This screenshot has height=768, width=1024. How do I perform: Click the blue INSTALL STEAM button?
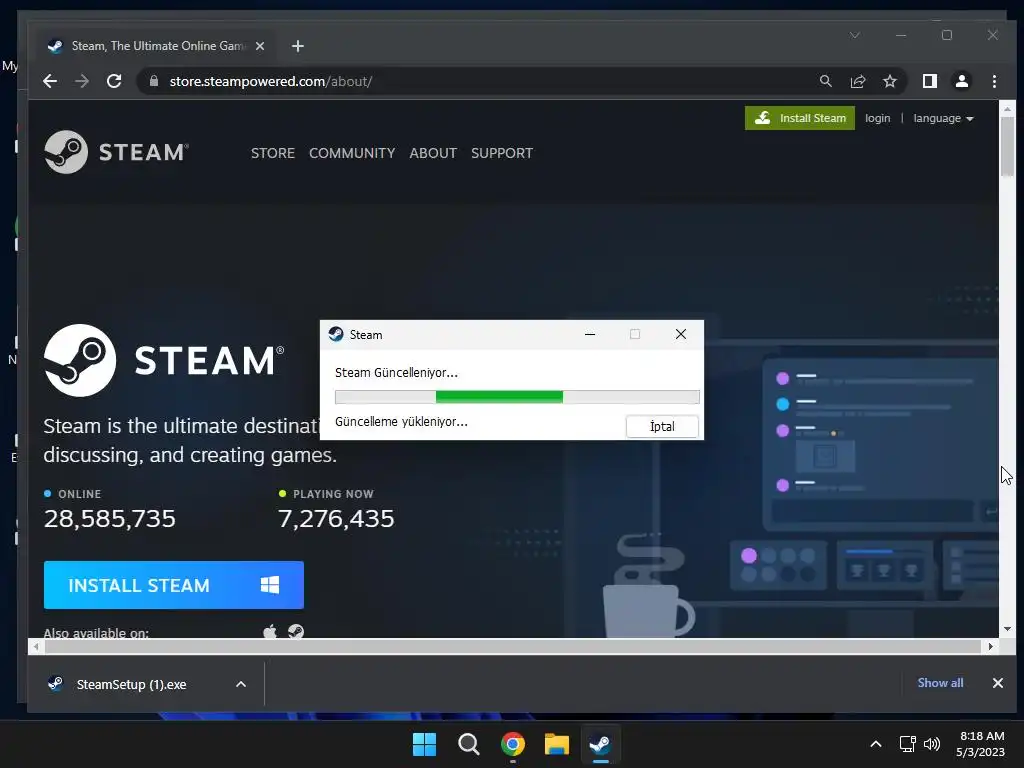point(174,585)
